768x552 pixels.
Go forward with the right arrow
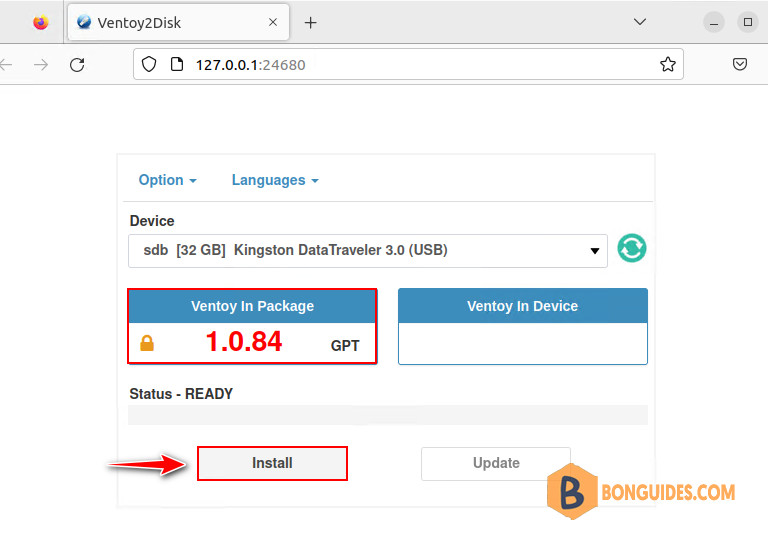(41, 65)
